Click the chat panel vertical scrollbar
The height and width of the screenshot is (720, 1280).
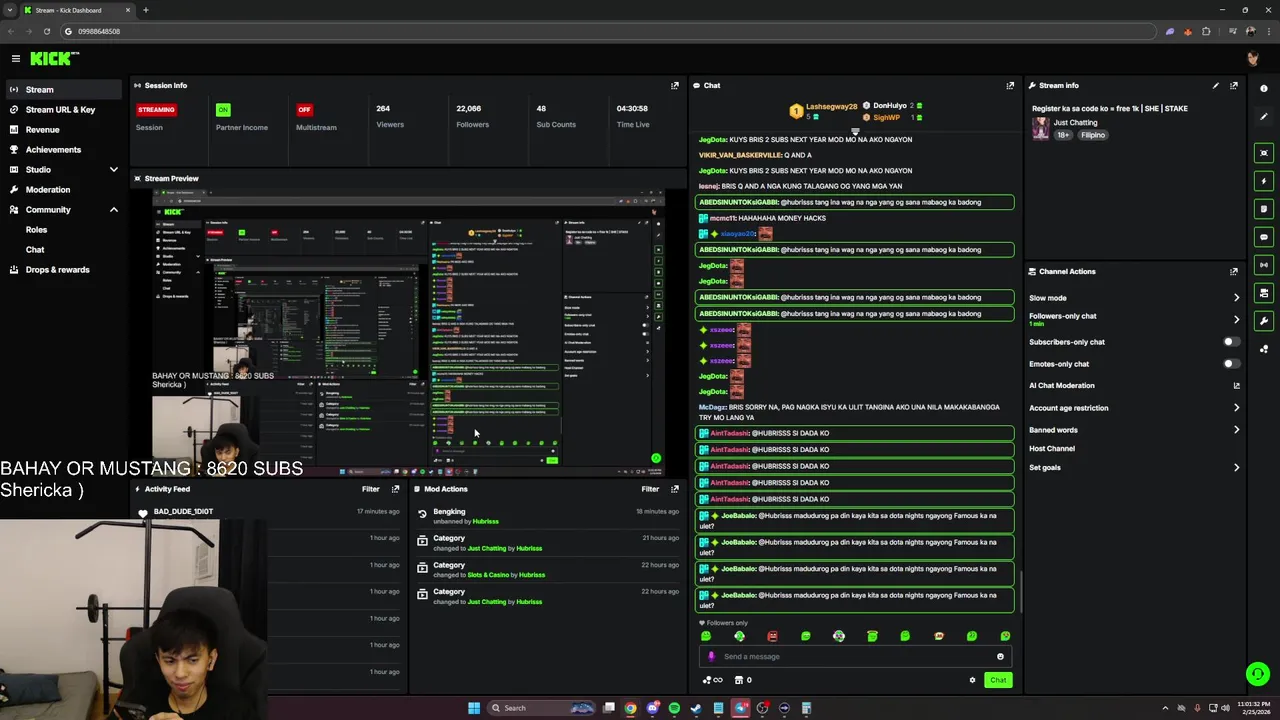pos(1021,590)
